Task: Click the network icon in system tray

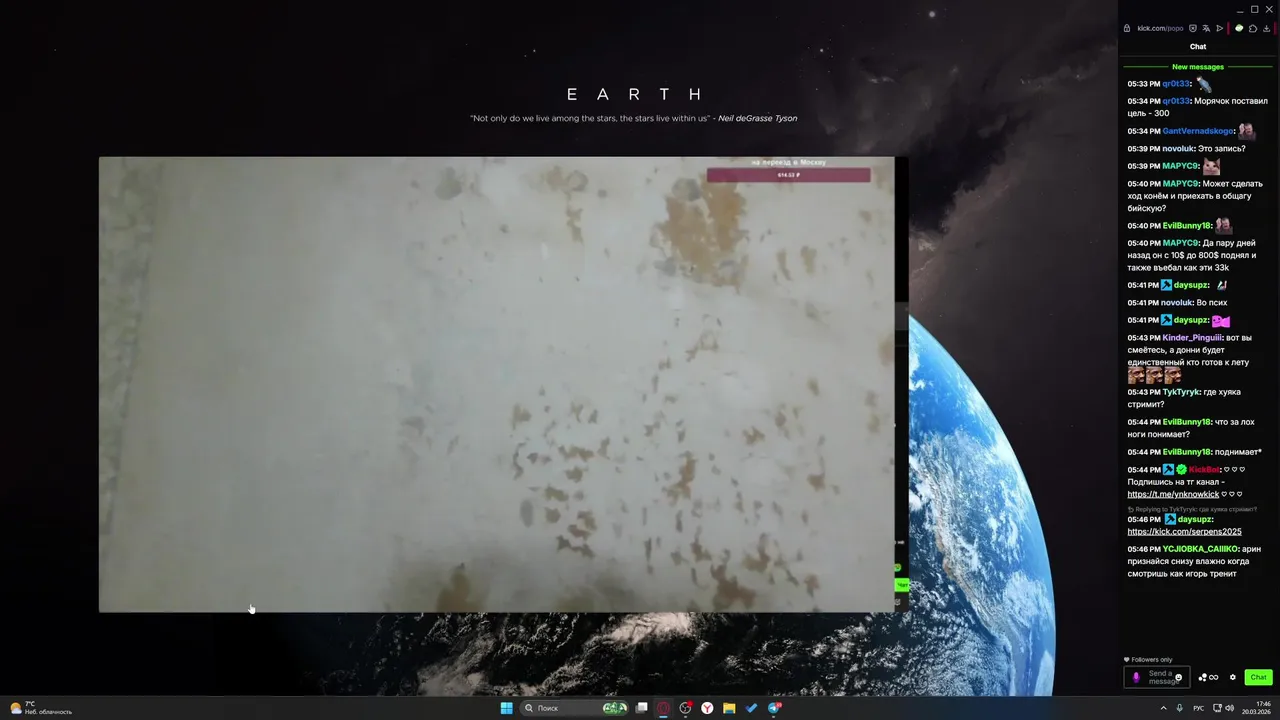Action: [1217, 708]
